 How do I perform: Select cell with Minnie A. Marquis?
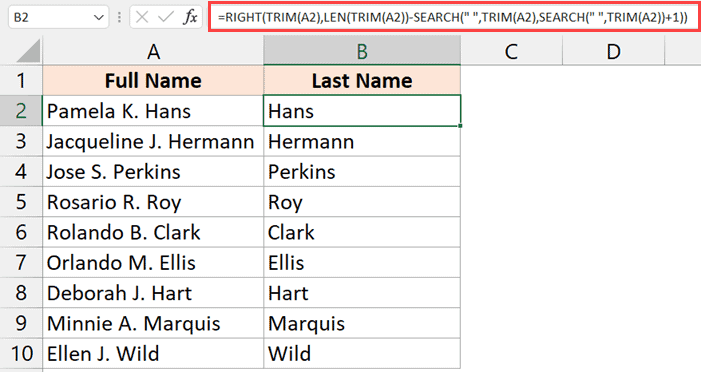(x=153, y=323)
